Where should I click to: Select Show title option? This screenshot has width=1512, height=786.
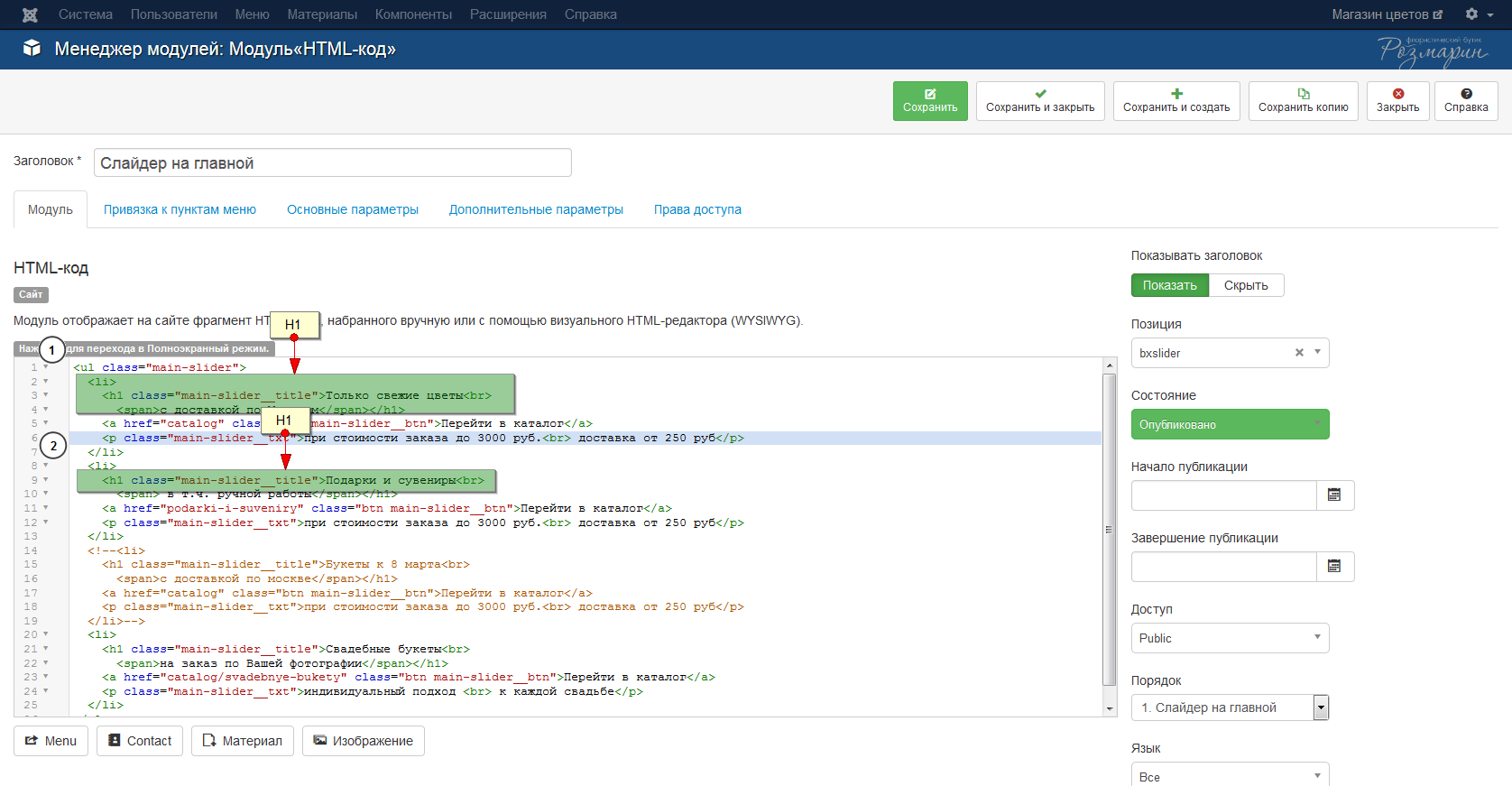1169,285
